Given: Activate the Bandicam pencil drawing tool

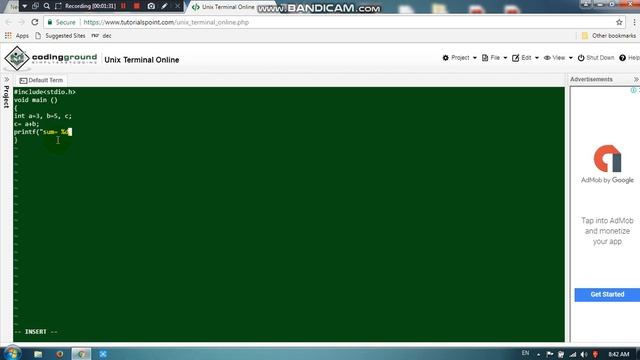Looking at the screenshot, I should coord(164,6).
